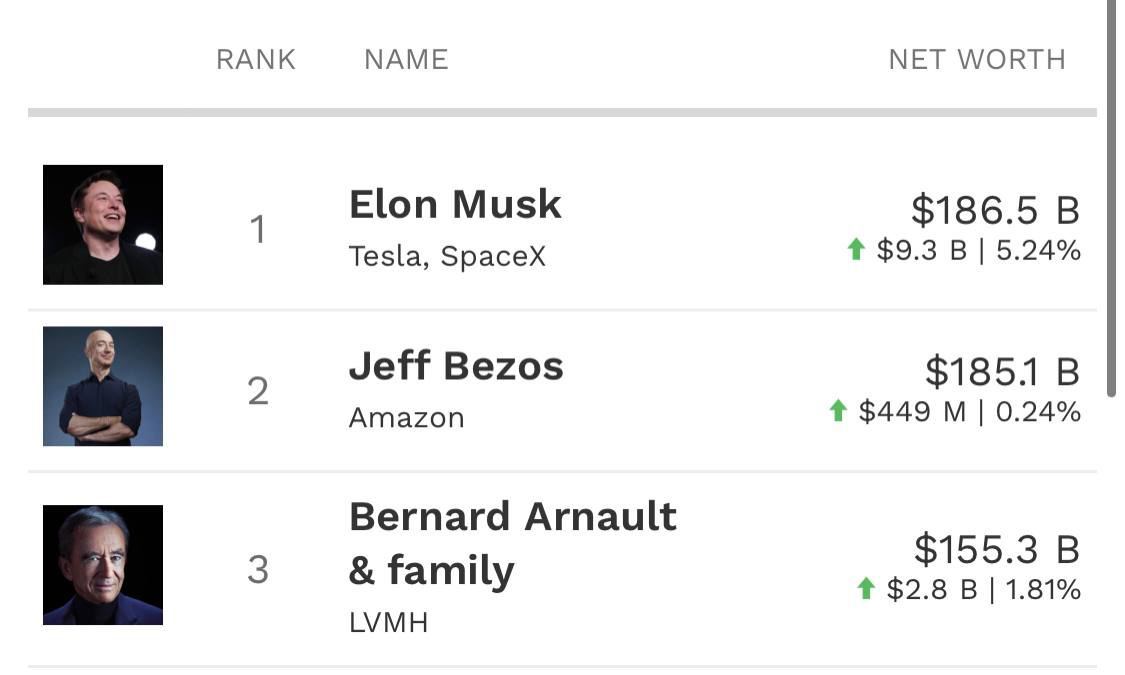The height and width of the screenshot is (675, 1125).
Task: Open the Bernard Arnault & family link
Action: pyautogui.click(x=512, y=544)
